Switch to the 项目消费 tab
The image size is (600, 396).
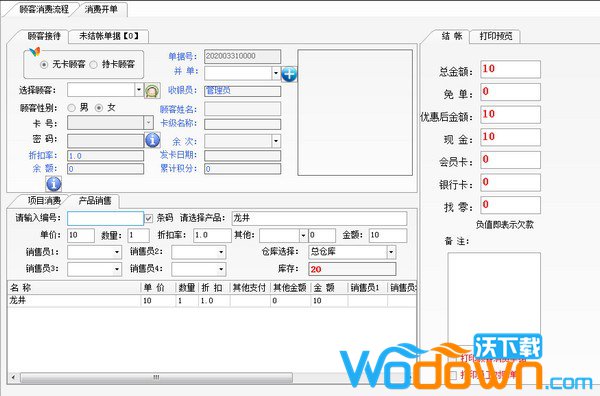(x=43, y=200)
